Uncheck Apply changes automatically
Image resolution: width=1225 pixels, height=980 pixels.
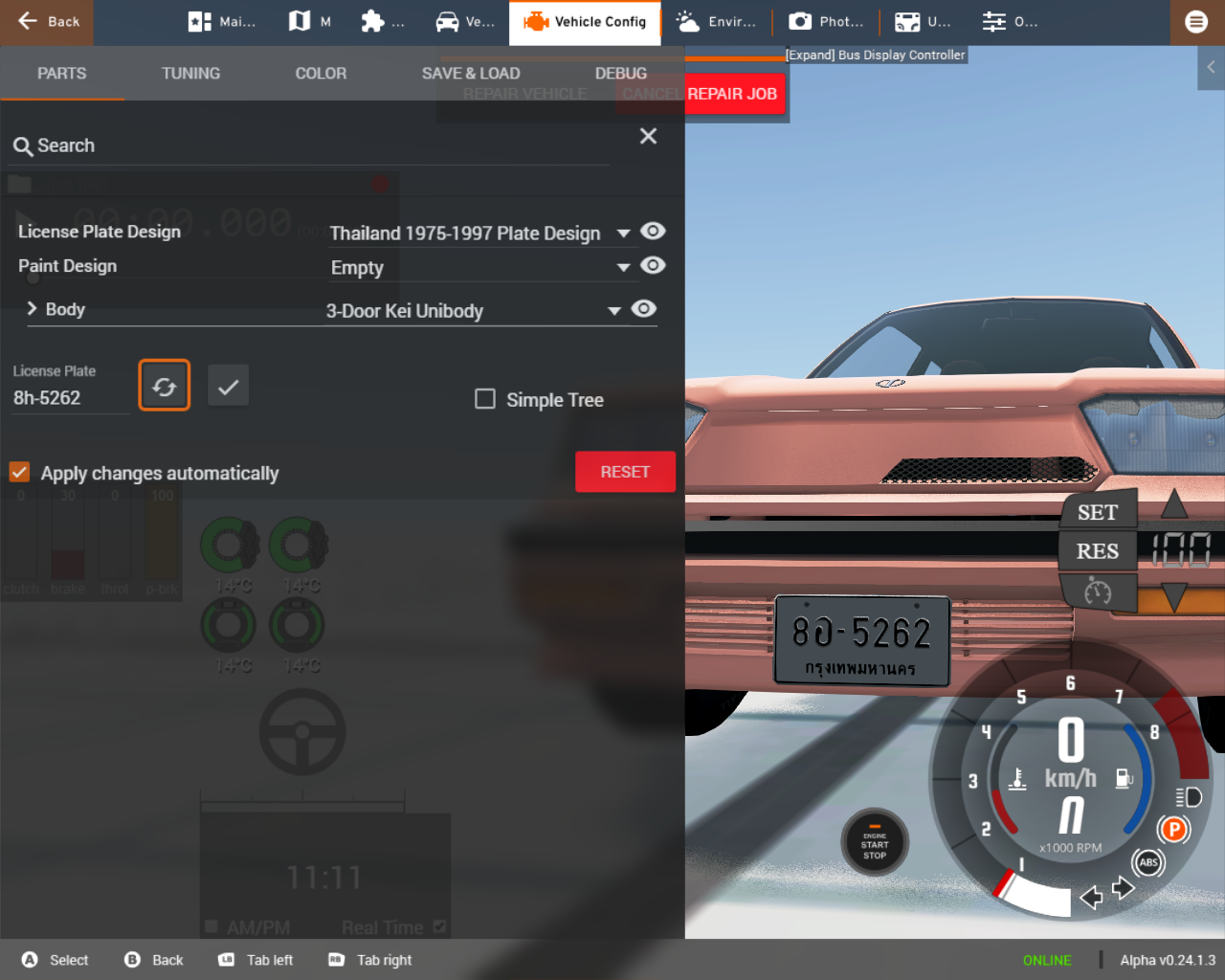[x=19, y=472]
